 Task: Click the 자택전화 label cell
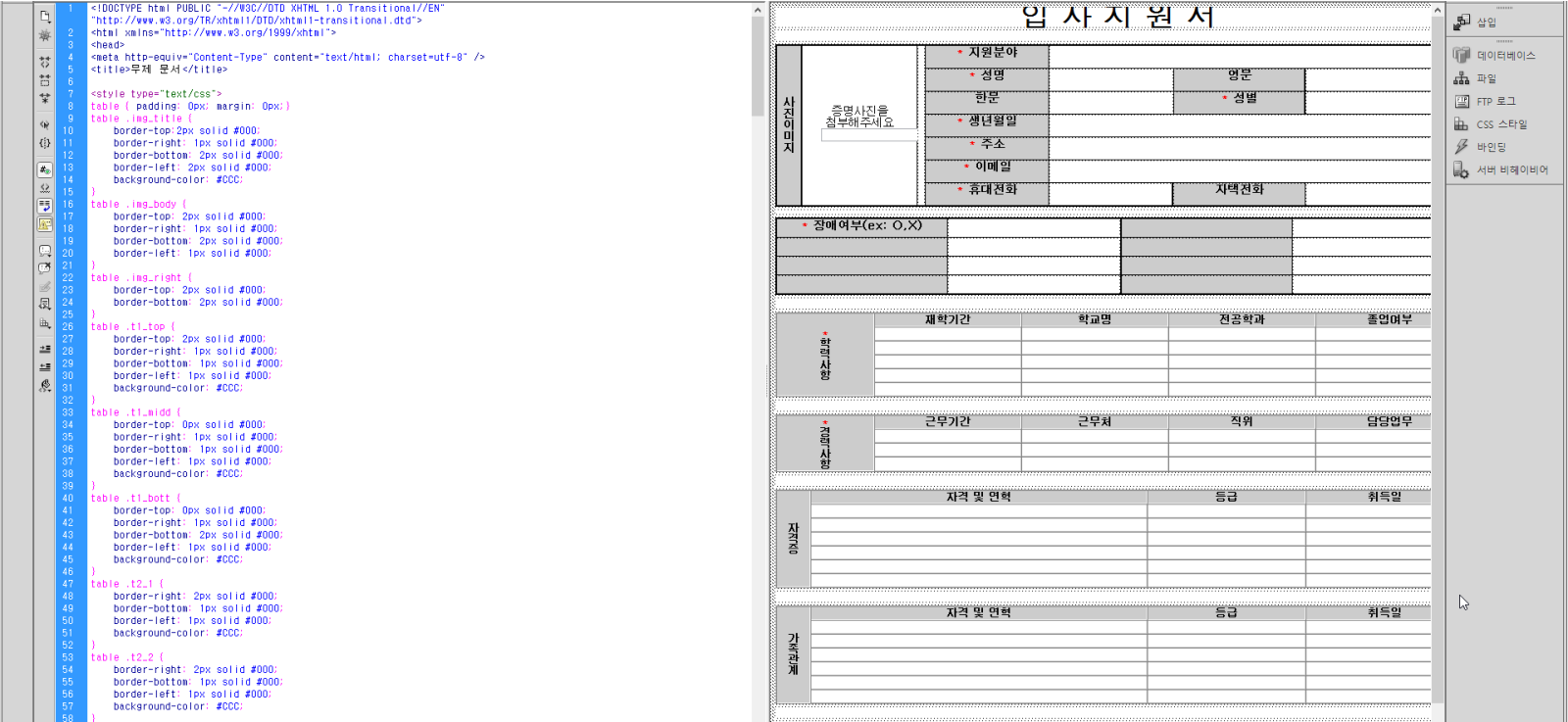(x=1240, y=194)
